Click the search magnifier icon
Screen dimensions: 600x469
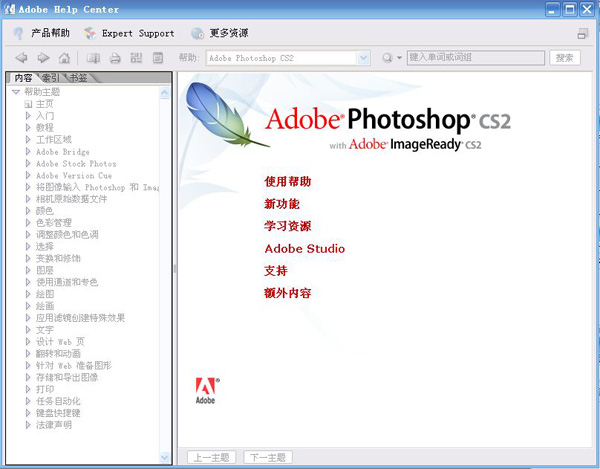[x=387, y=58]
